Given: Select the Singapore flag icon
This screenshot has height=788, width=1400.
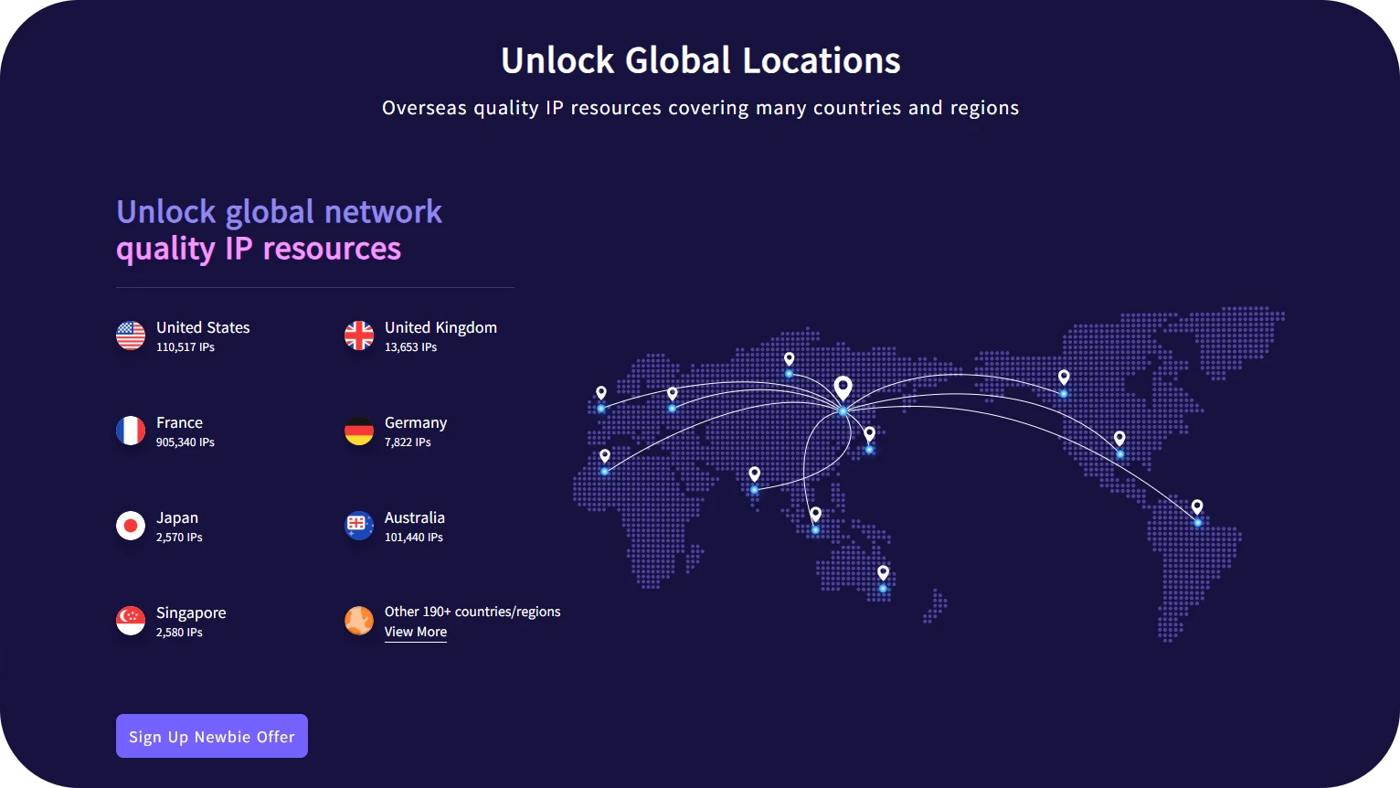Looking at the screenshot, I should 131,621.
